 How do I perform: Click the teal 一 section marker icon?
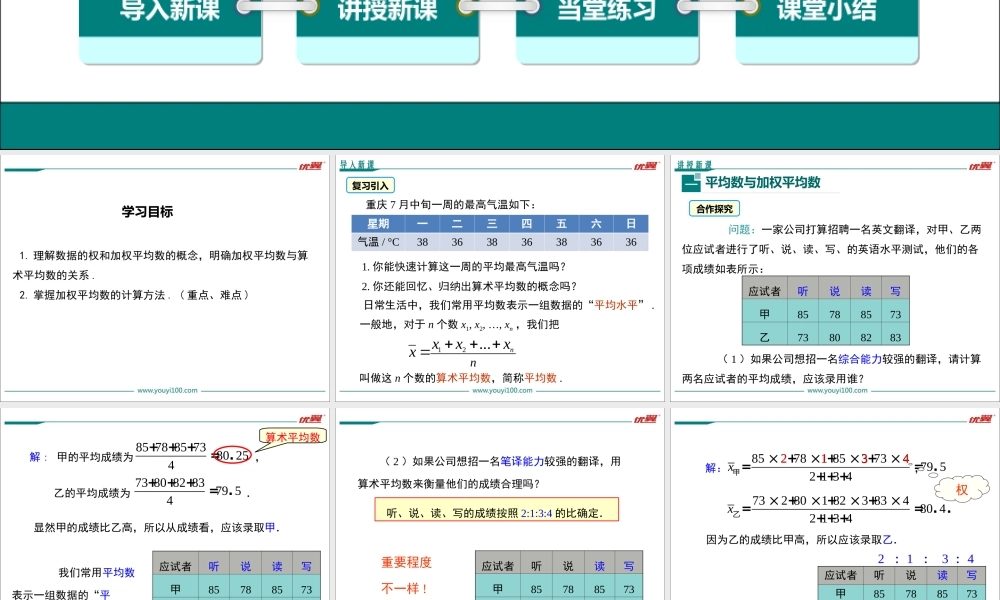[x=690, y=183]
